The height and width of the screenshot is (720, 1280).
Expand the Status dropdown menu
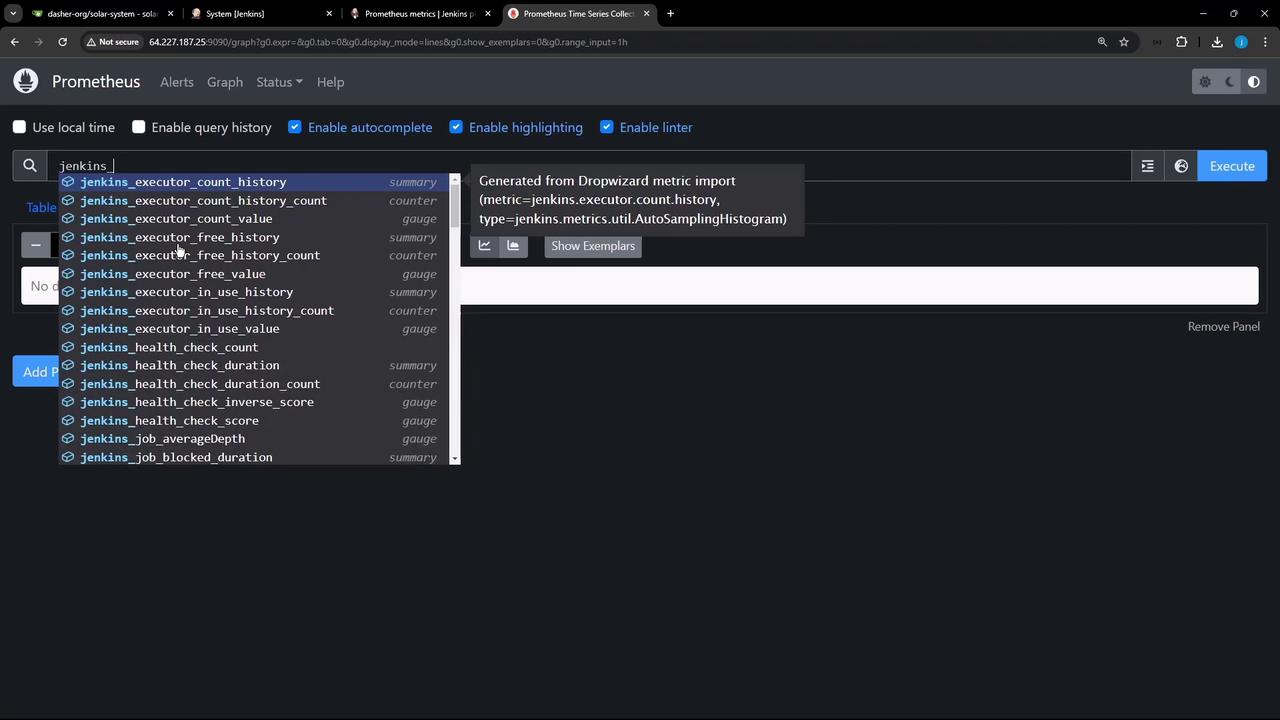279,82
